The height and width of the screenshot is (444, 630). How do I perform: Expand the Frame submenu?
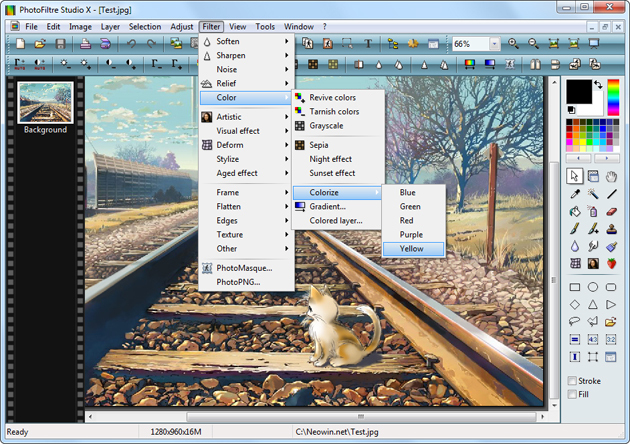coord(246,192)
